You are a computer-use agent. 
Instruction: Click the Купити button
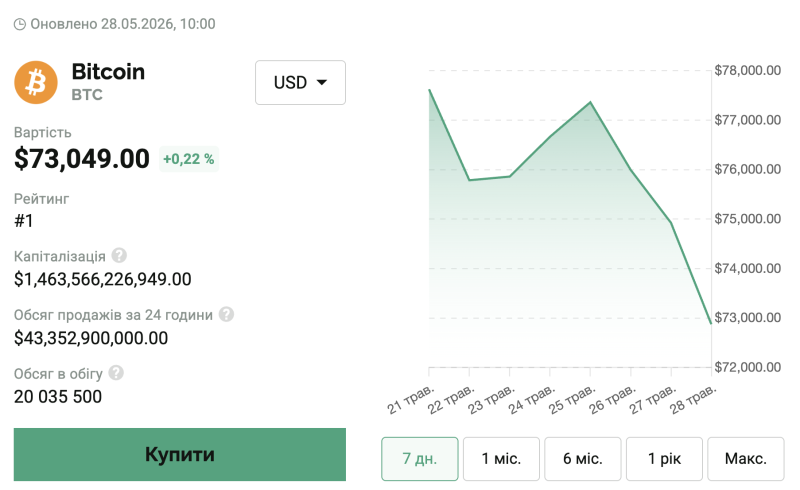[180, 454]
